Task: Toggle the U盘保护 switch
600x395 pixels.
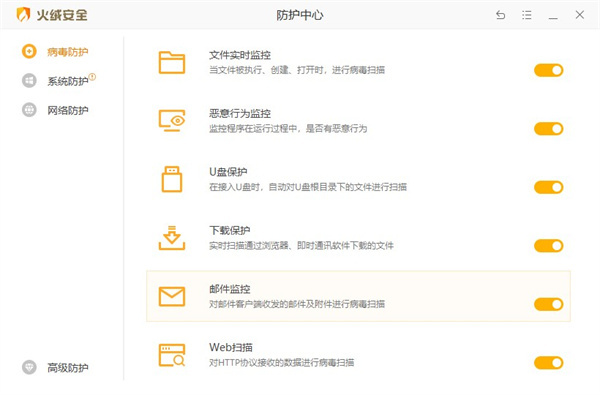Action: coord(549,187)
